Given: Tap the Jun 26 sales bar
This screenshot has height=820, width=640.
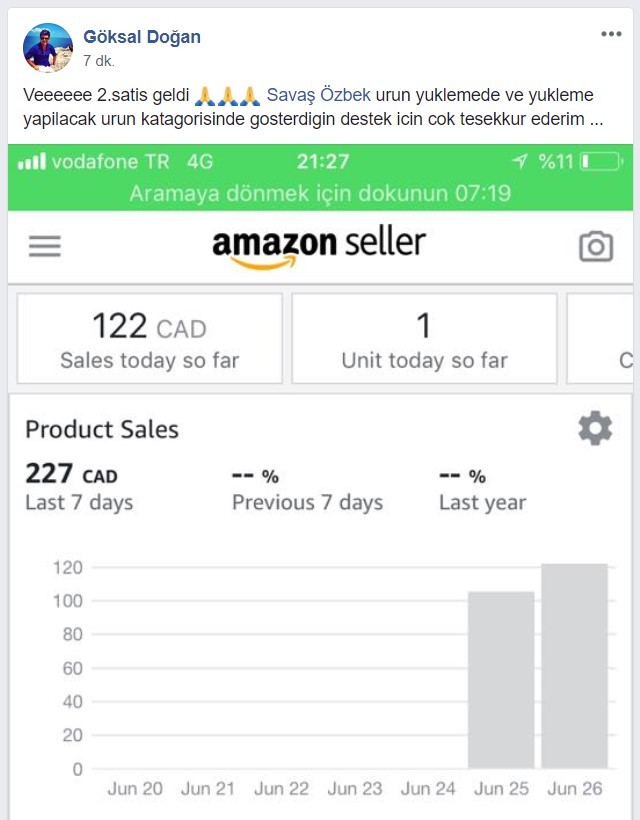Looking at the screenshot, I should click(574, 666).
